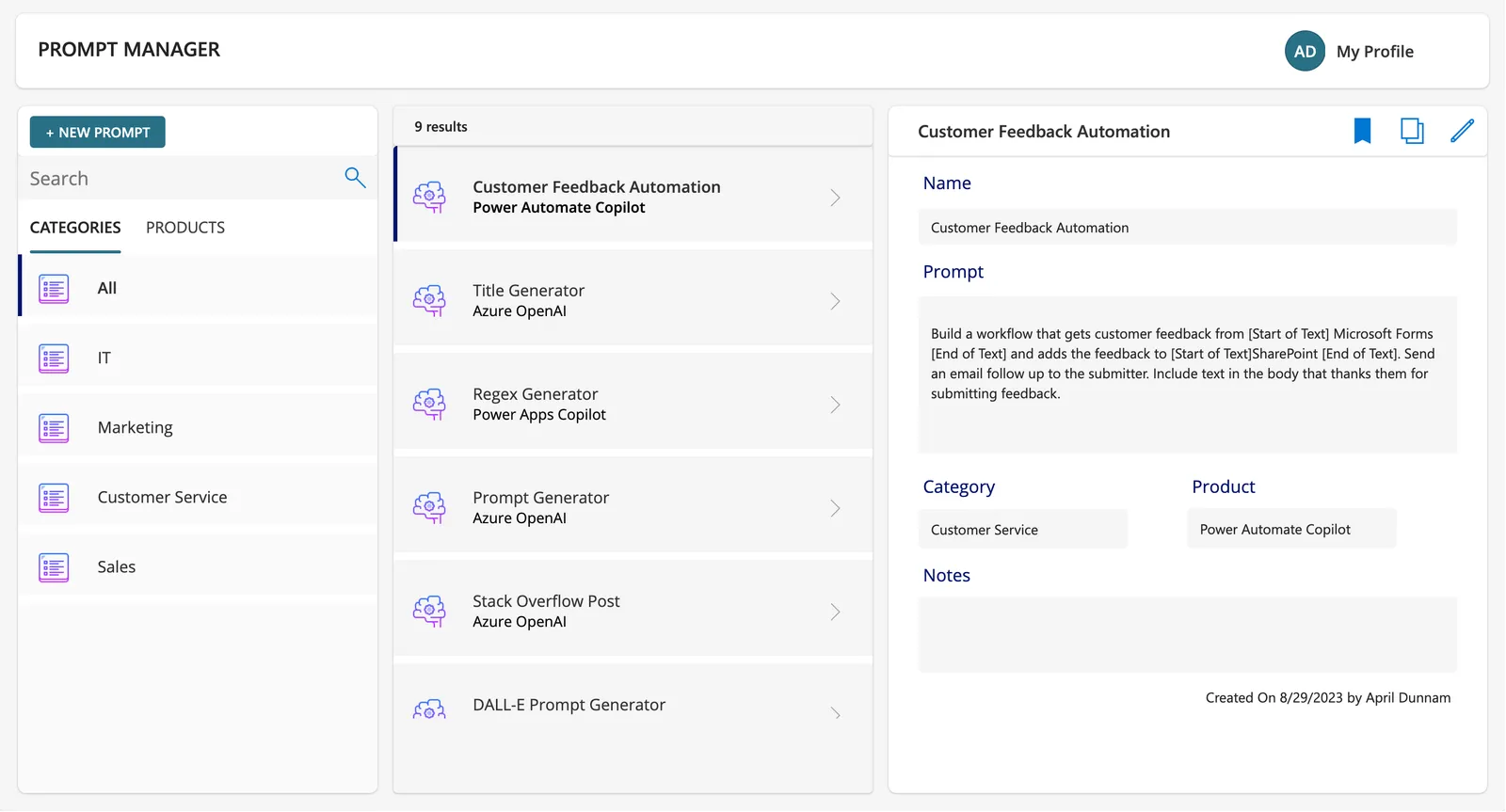This screenshot has height=812, width=1506.
Task: Click the list icon beside Sales category
Action: [x=54, y=567]
